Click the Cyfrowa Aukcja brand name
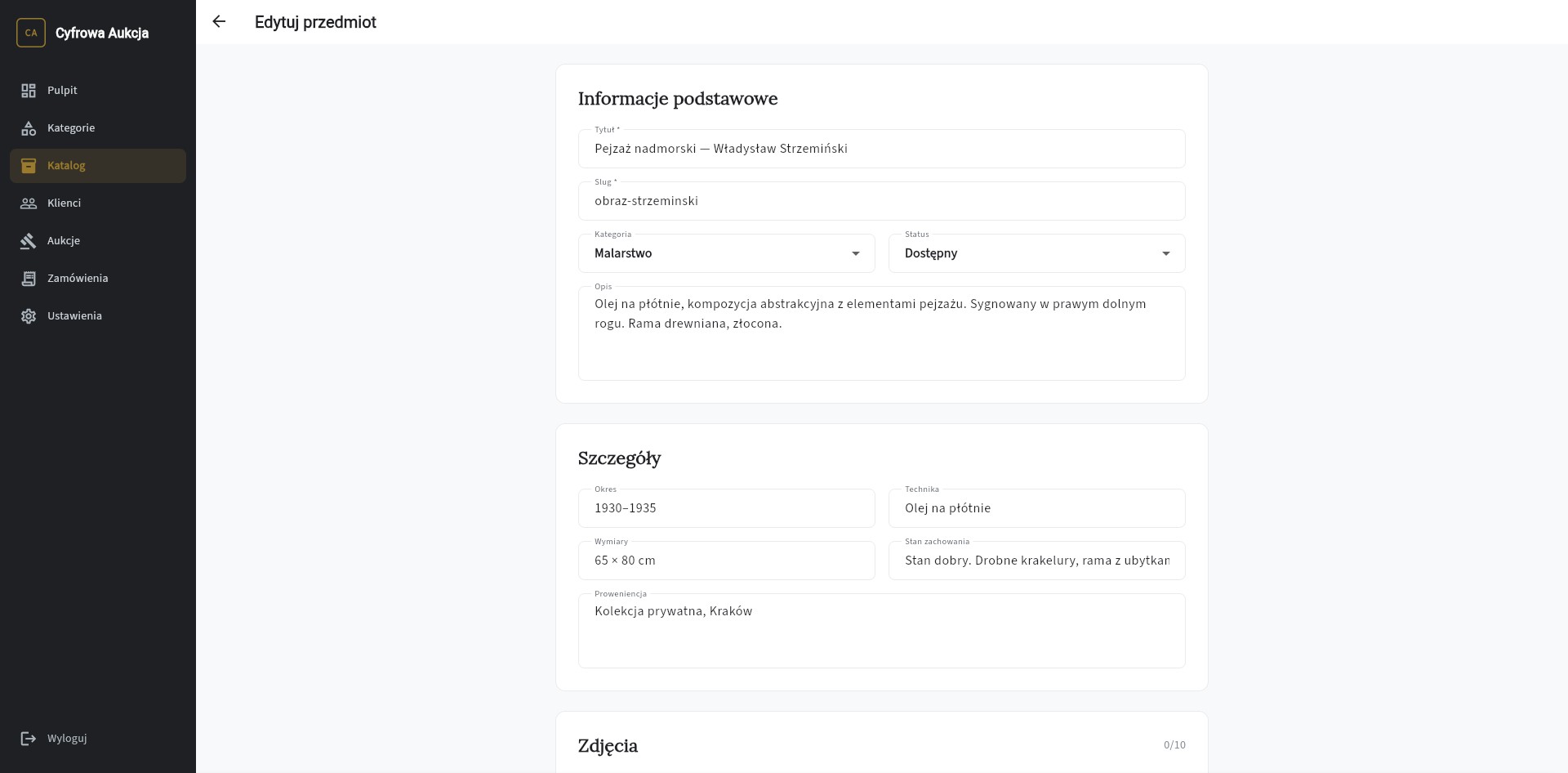This screenshot has height=773, width=1568. (102, 34)
